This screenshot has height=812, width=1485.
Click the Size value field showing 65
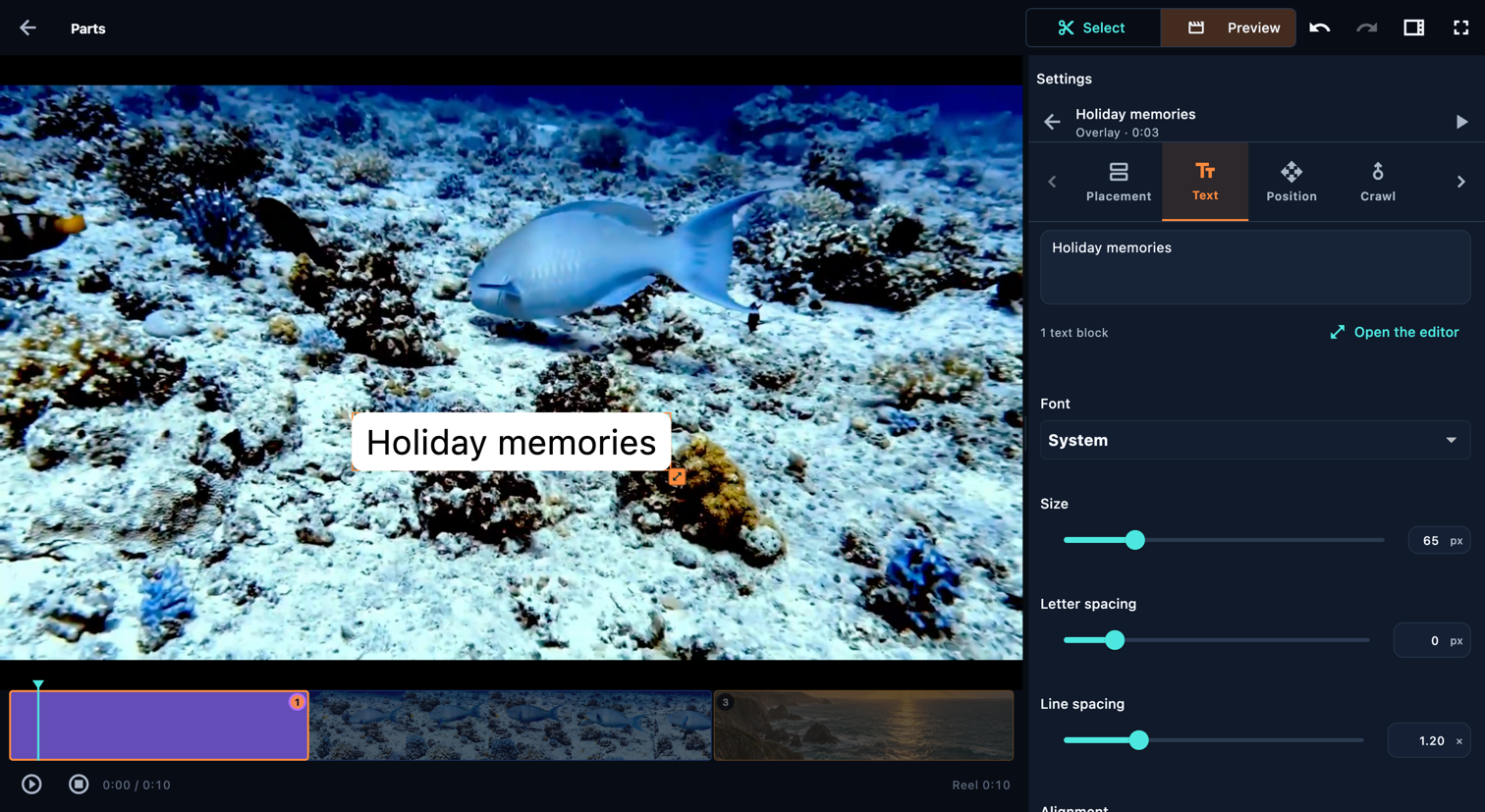1439,540
